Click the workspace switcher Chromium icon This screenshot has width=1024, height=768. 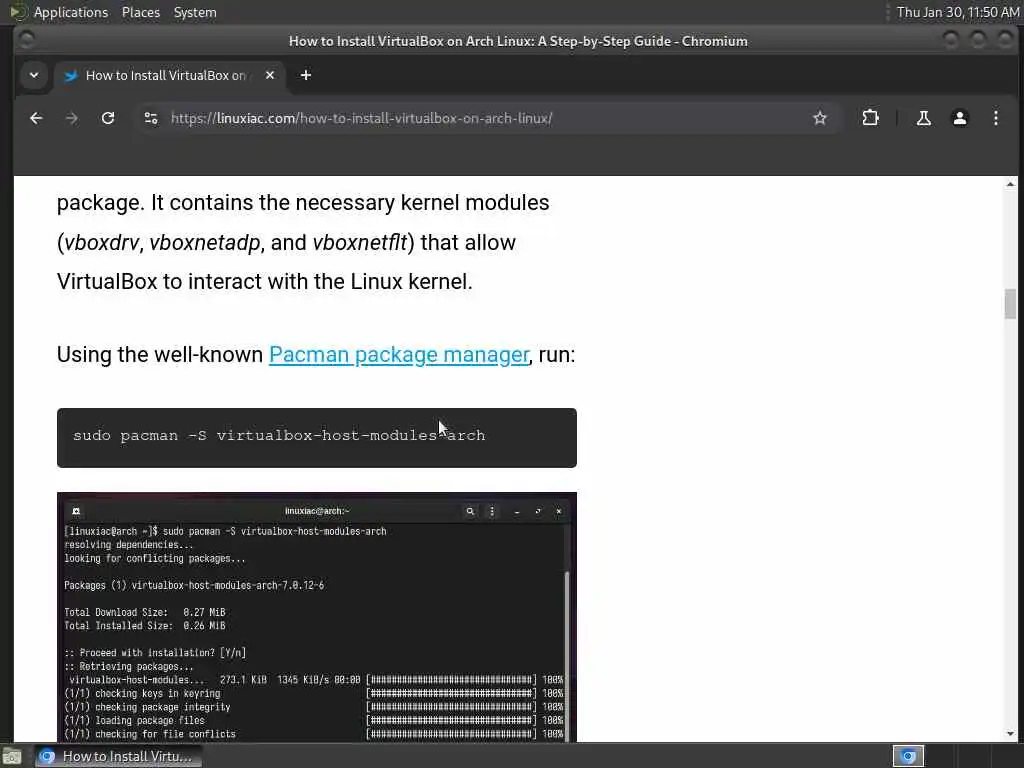908,756
